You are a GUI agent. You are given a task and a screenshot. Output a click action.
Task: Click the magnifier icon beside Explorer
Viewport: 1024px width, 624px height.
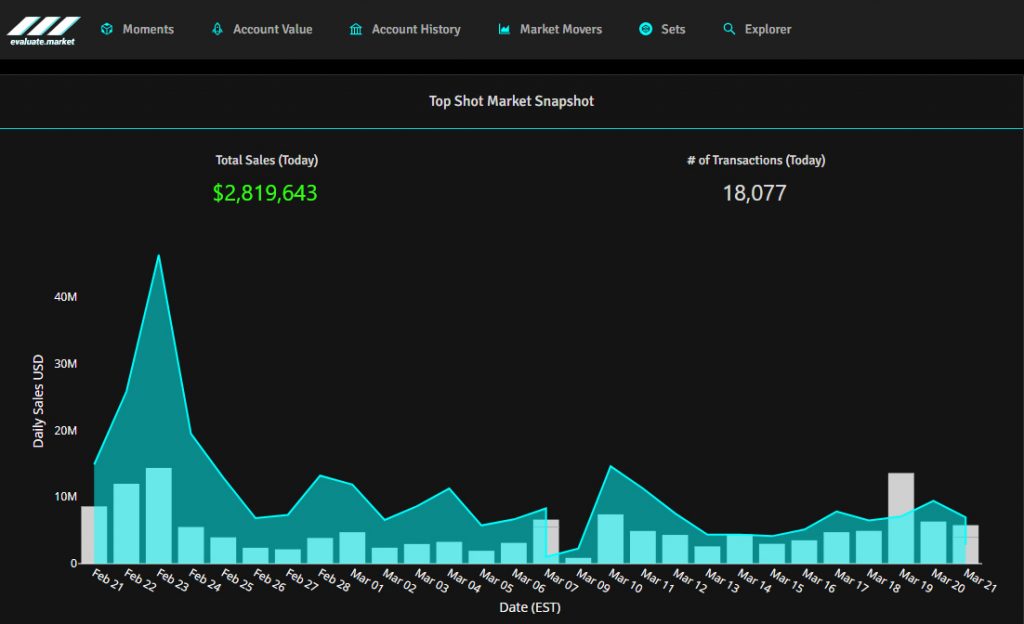click(729, 30)
